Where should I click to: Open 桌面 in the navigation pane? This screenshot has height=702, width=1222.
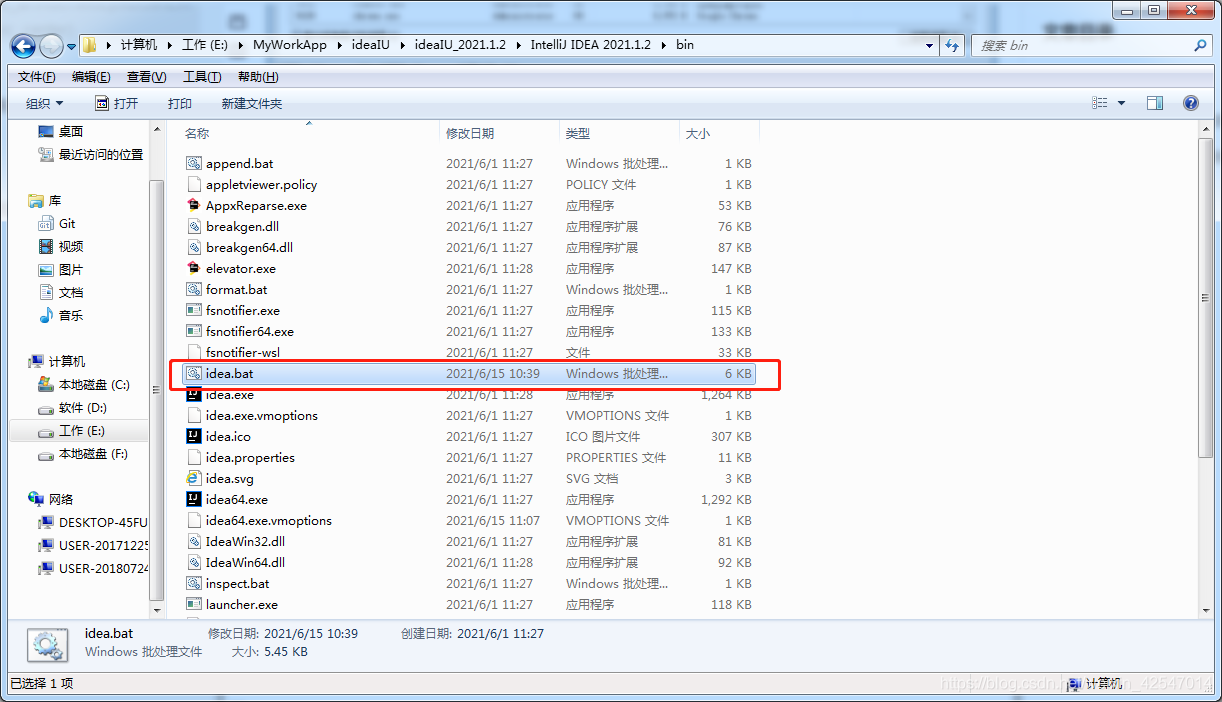(x=61, y=131)
